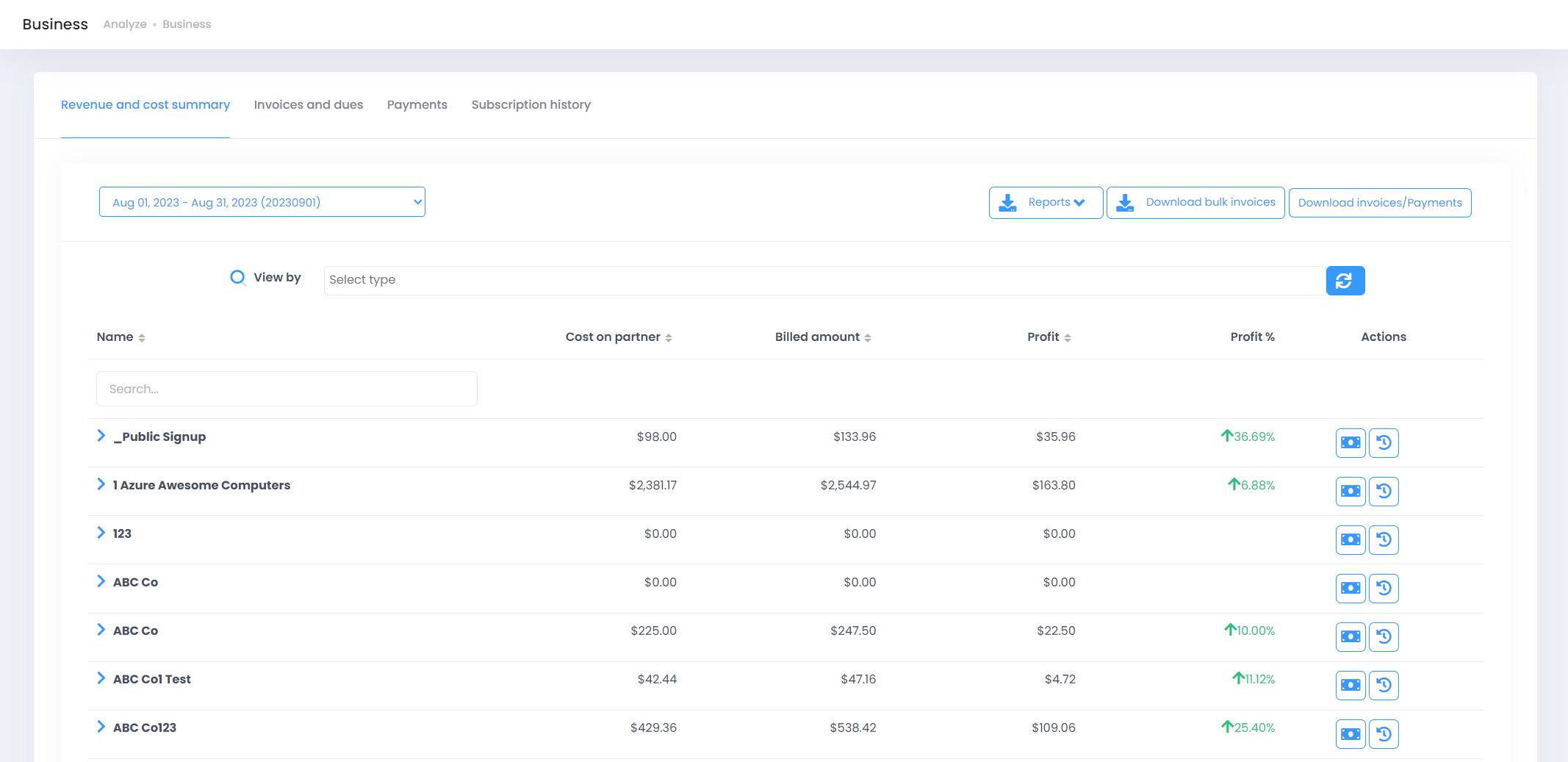The width and height of the screenshot is (1568, 762).
Task: Open payment icon for ABC Co123
Action: 1351,734
